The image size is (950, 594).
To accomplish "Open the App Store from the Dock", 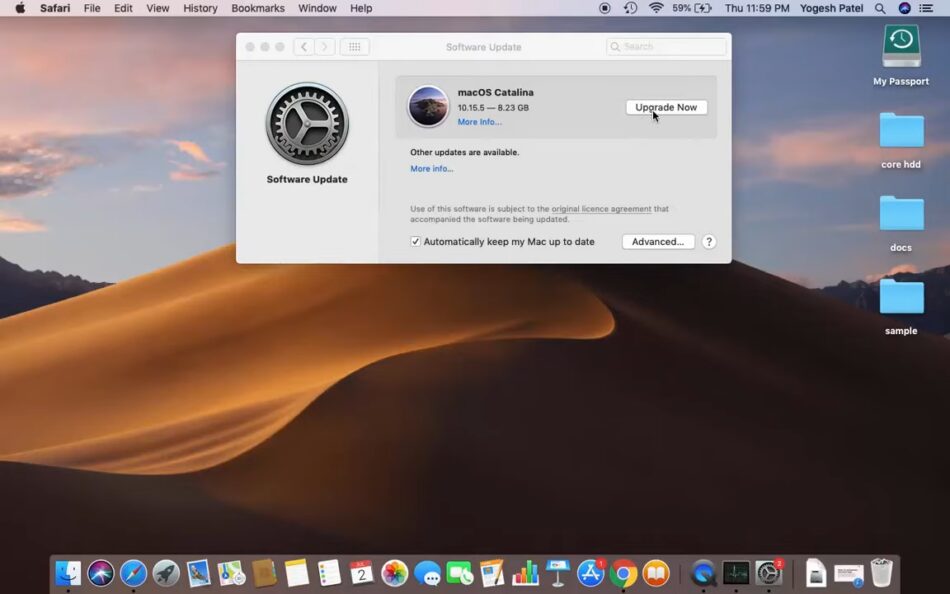I will click(x=590, y=574).
